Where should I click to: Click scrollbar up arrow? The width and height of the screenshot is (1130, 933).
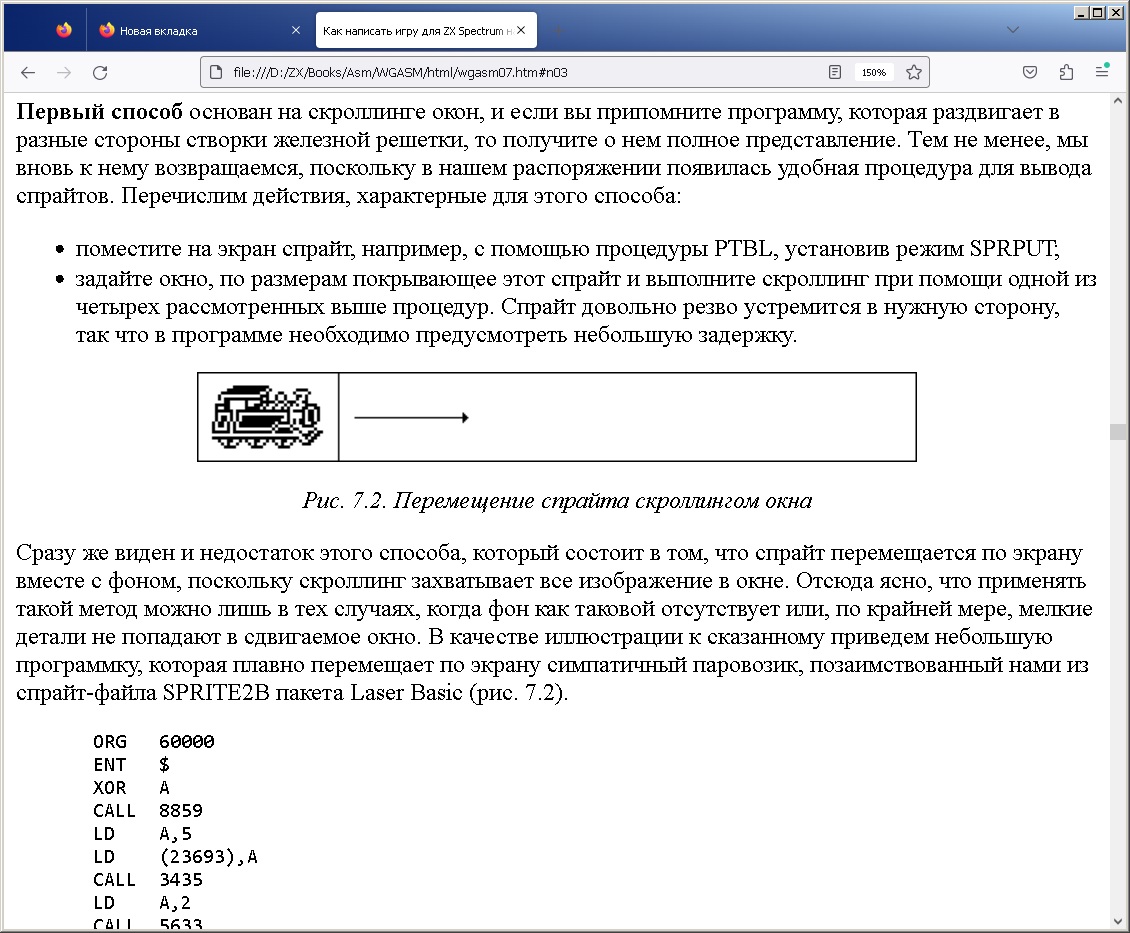(1118, 101)
